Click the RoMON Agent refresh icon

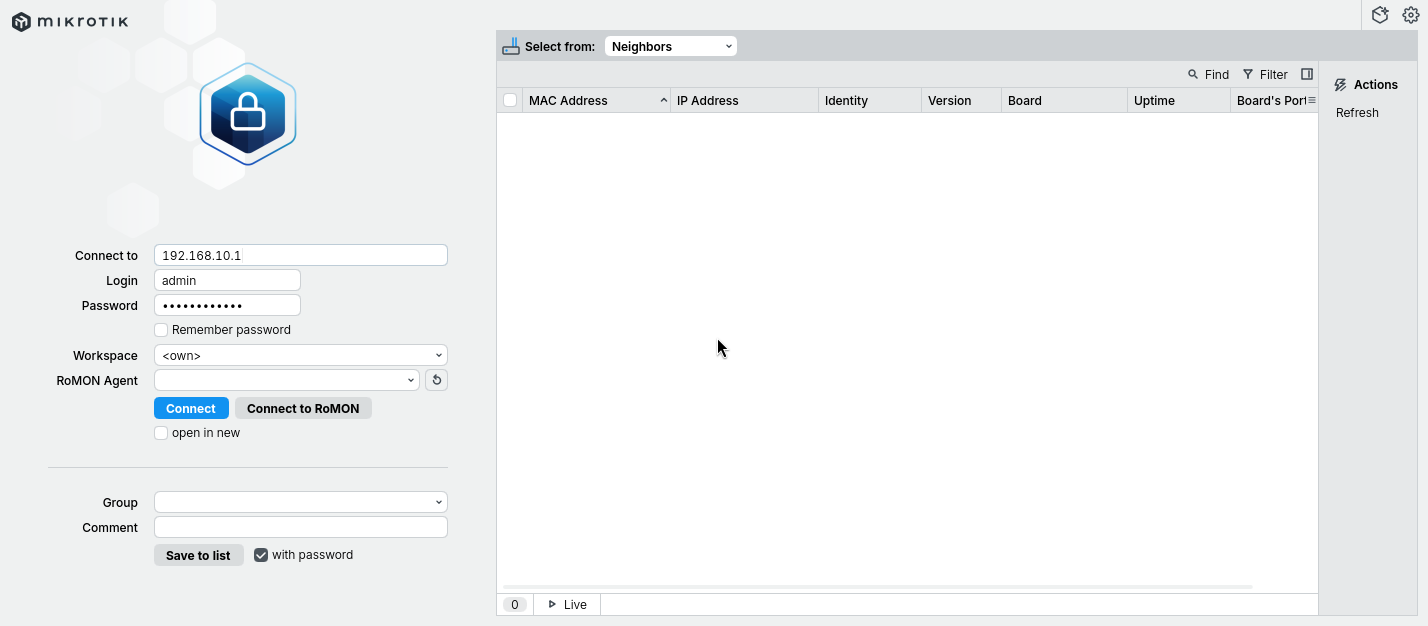(x=436, y=380)
